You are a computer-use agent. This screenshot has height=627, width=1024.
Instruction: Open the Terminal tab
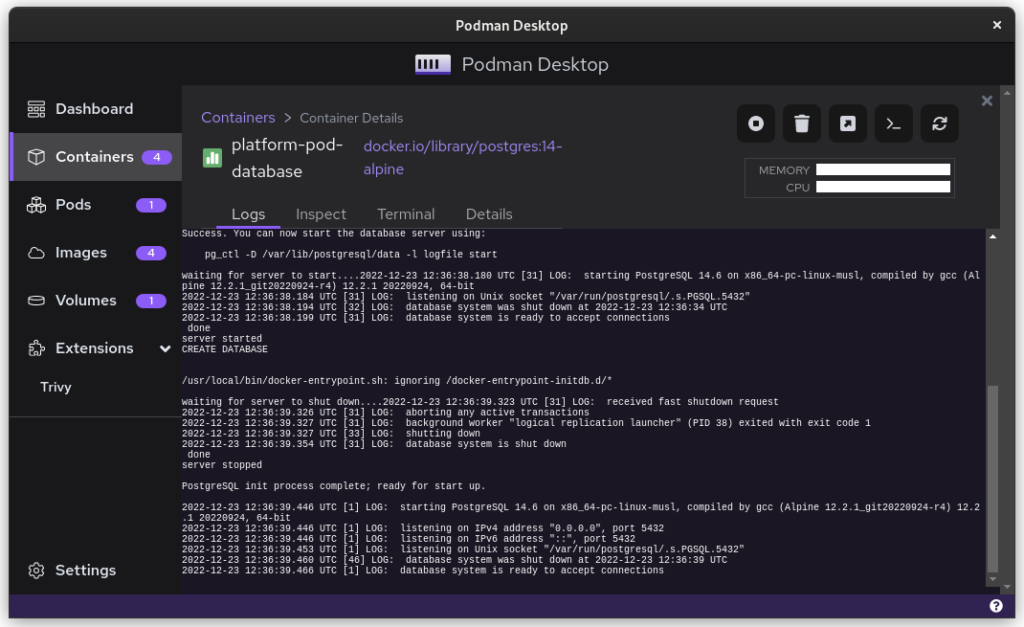coord(406,214)
